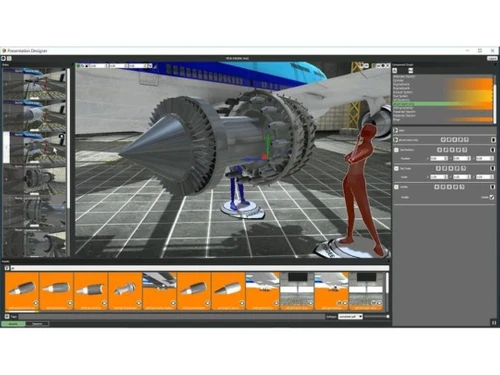Click the plus icon next to Tags
This screenshot has height=375, width=500.
click(7, 316)
